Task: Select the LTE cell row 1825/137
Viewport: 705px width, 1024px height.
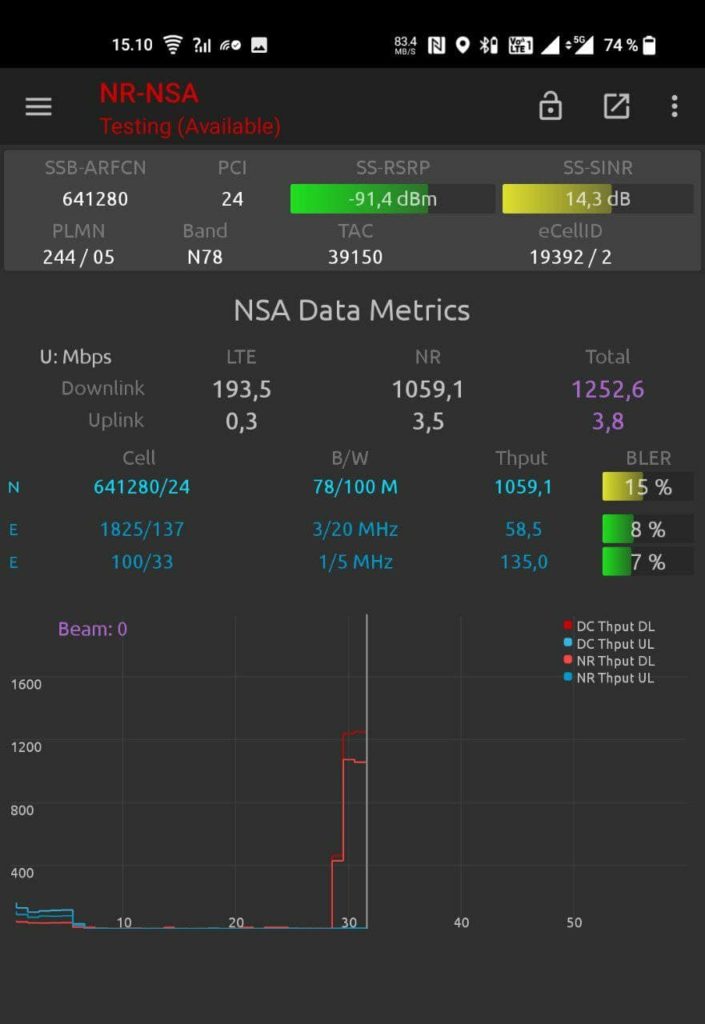Action: [x=141, y=529]
